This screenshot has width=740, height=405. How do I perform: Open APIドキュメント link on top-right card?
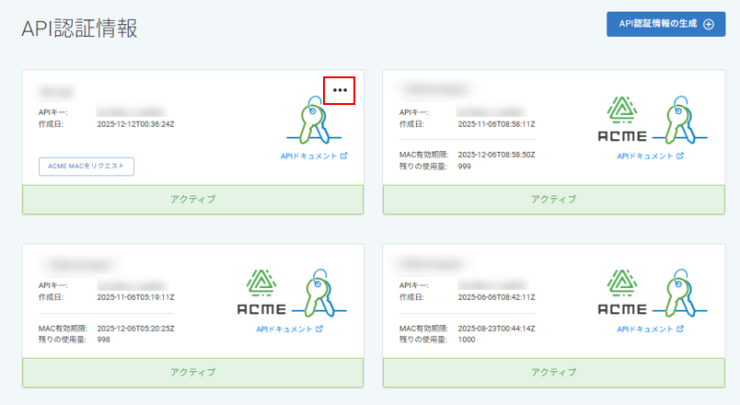650,156
